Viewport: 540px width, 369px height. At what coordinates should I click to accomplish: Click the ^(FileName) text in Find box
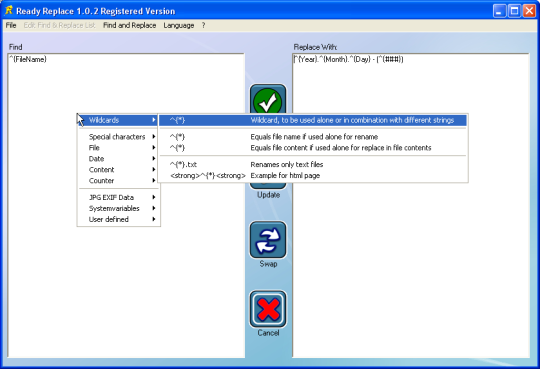click(28, 59)
